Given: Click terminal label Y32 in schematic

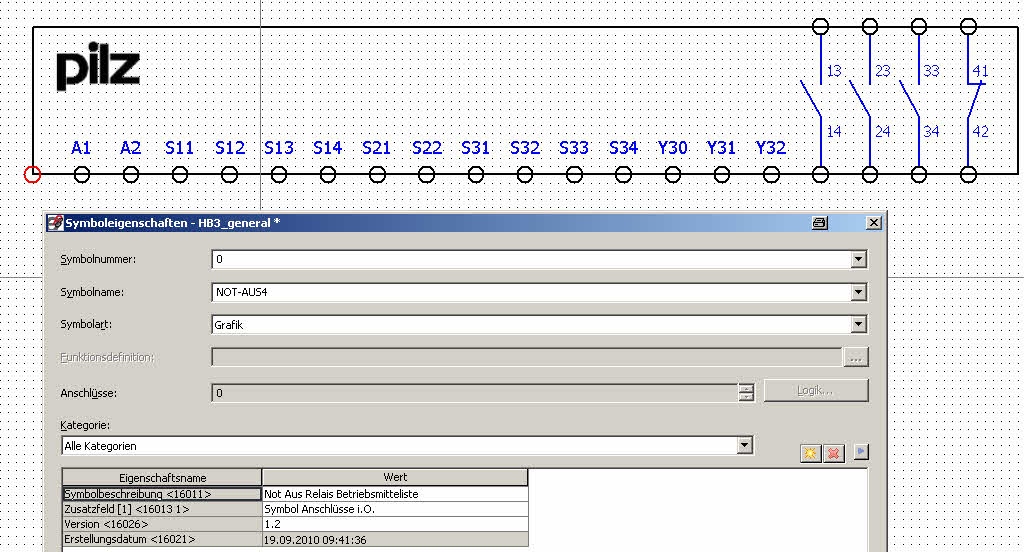Looking at the screenshot, I should [771, 148].
